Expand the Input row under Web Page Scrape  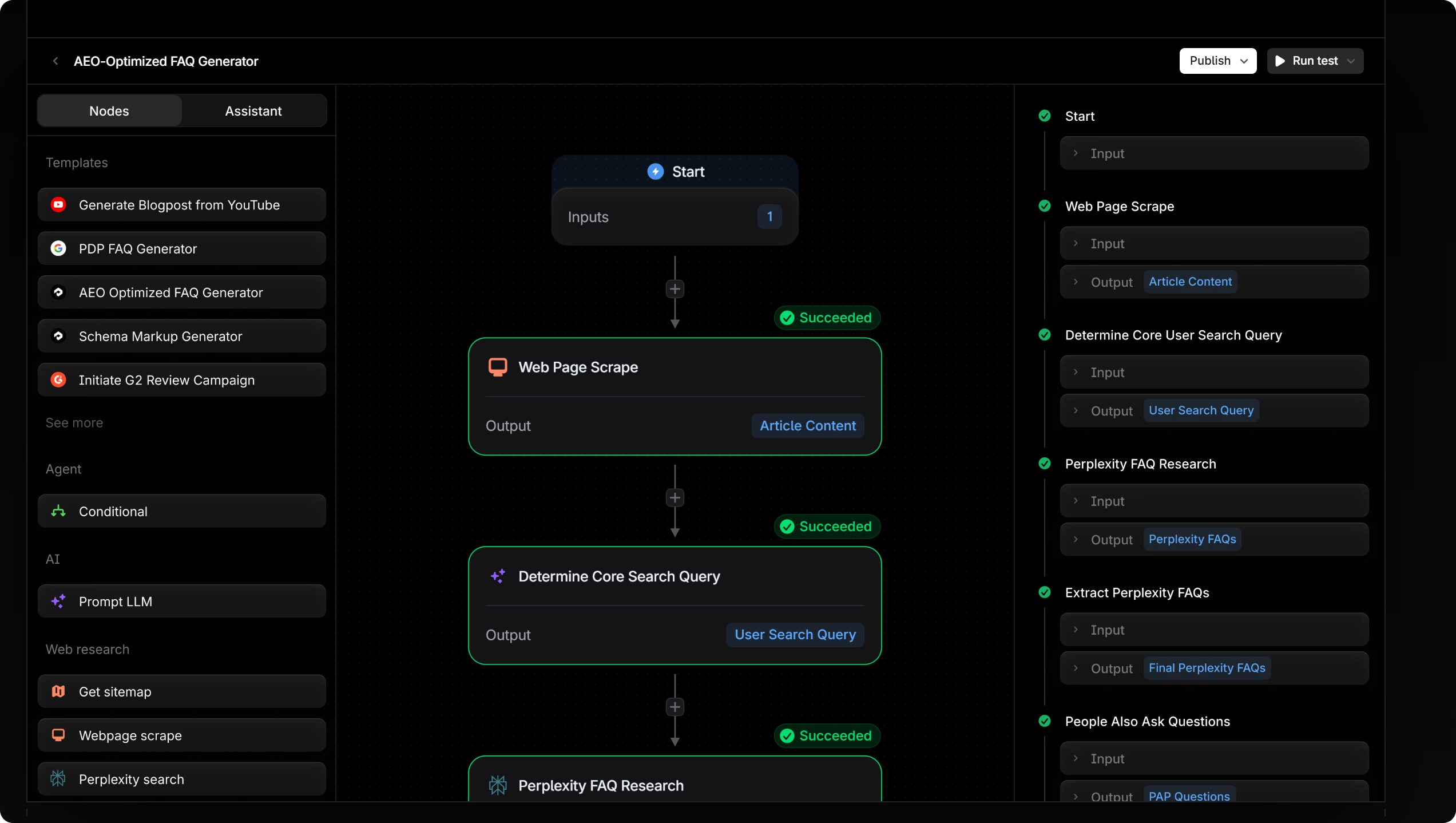click(1214, 243)
